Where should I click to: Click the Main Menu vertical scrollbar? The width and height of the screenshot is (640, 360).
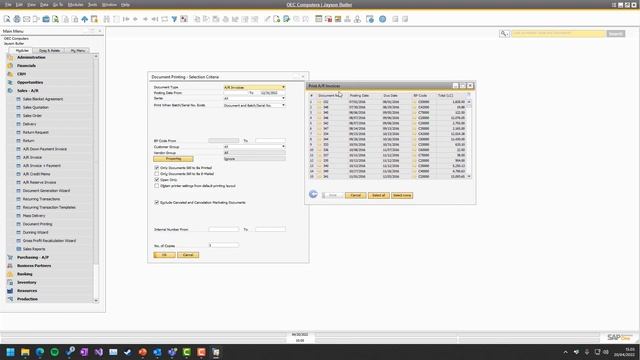coord(96,178)
